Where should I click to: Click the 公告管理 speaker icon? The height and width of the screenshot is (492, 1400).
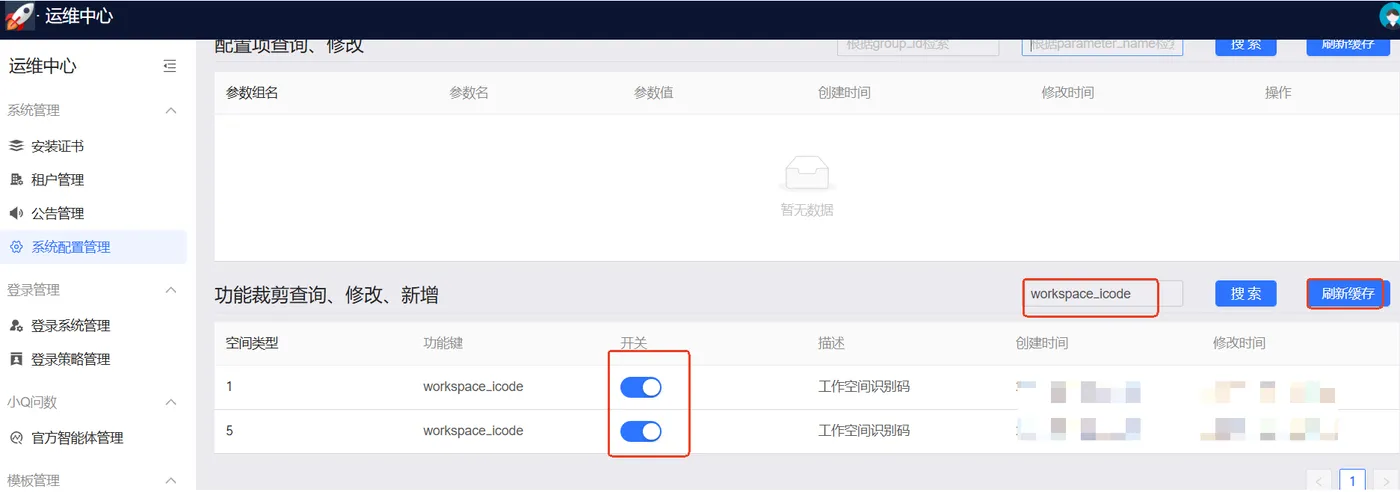click(16, 213)
